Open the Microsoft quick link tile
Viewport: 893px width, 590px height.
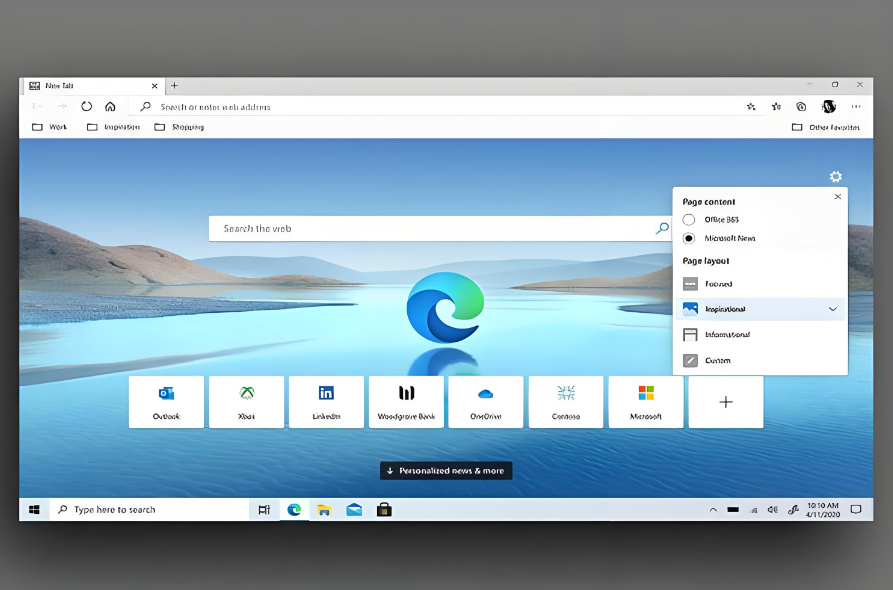(646, 401)
